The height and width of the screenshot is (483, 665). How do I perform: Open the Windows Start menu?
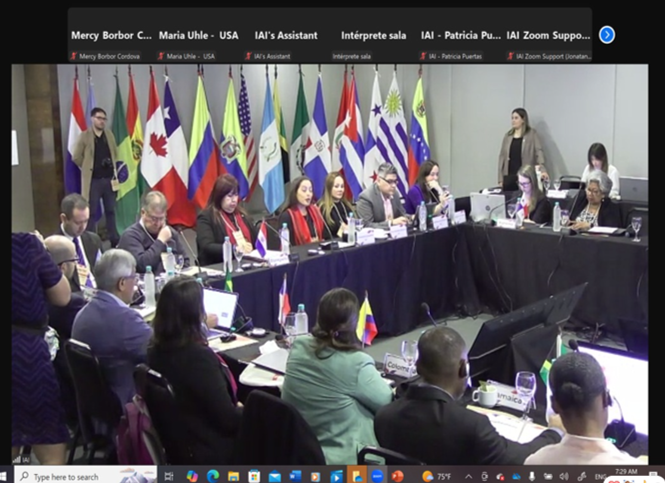[4, 476]
